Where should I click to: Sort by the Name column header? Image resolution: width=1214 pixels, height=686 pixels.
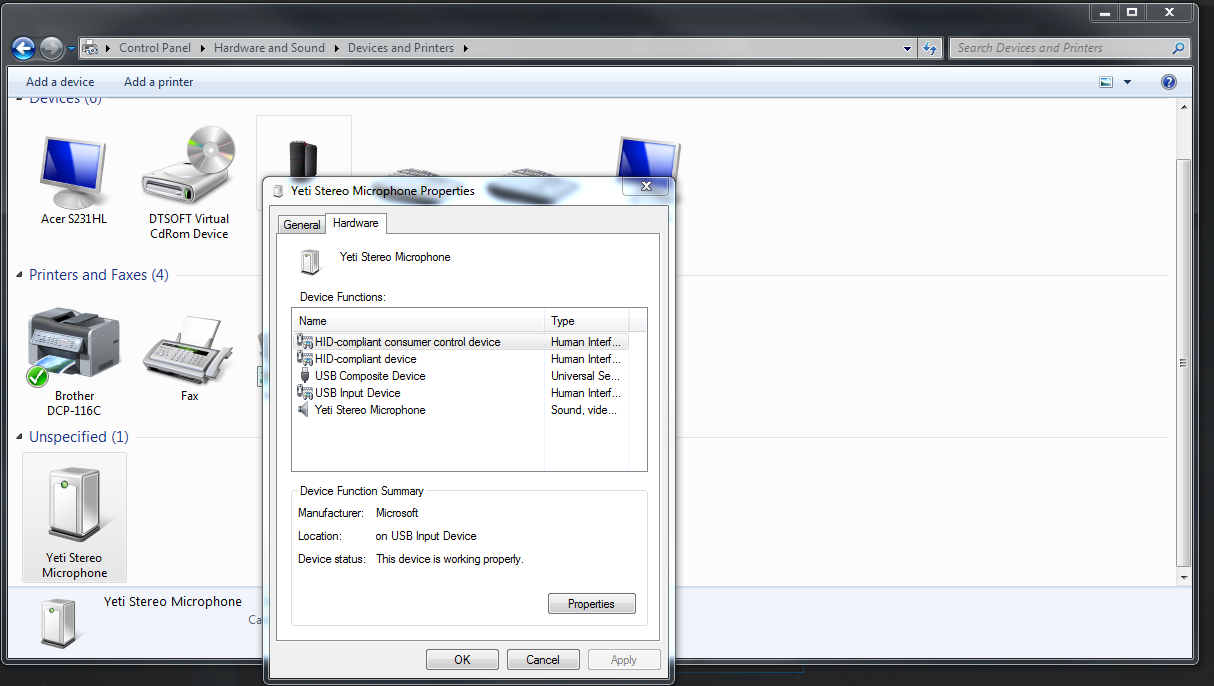pyautogui.click(x=420, y=321)
